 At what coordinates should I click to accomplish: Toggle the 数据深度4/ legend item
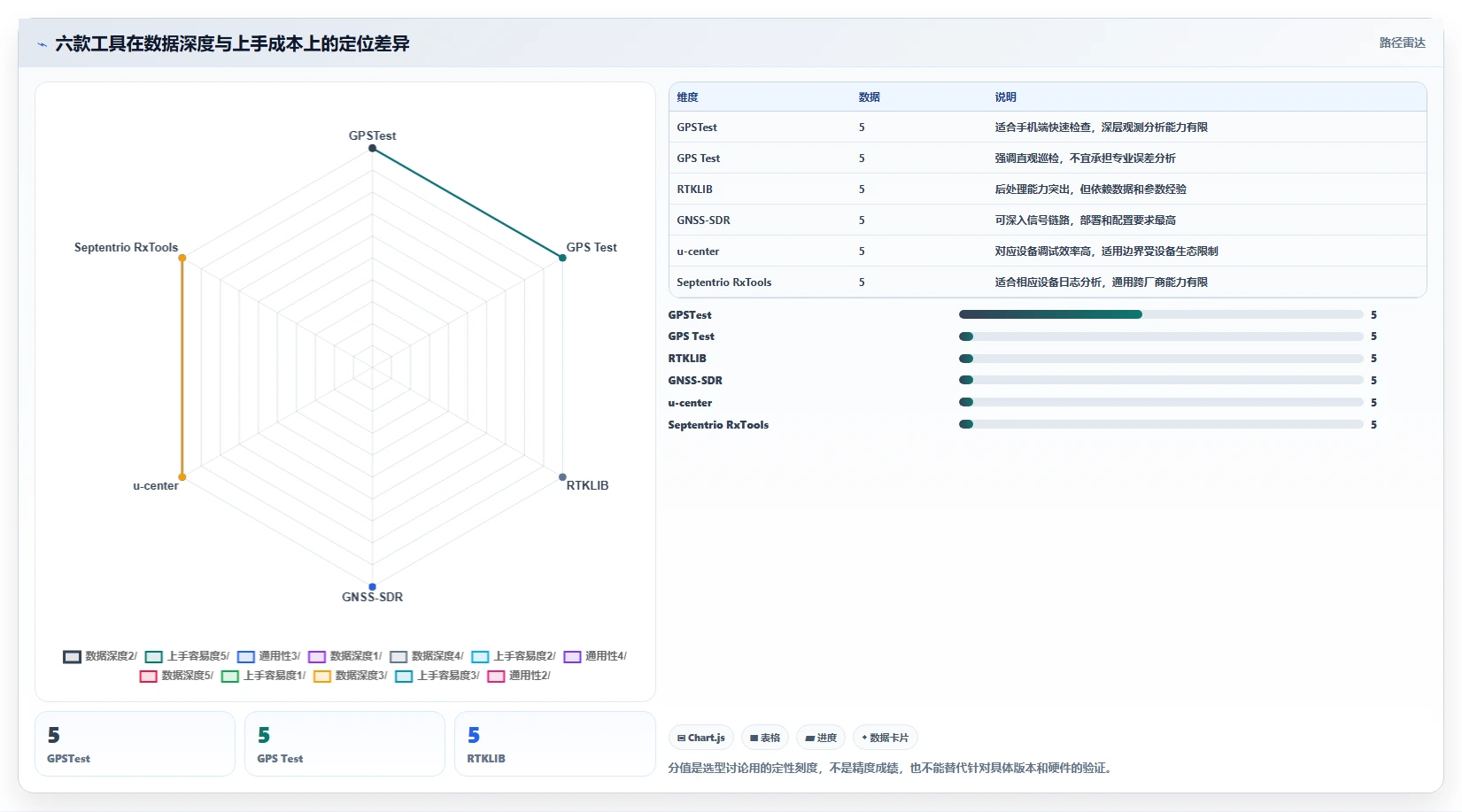pyautogui.click(x=427, y=656)
